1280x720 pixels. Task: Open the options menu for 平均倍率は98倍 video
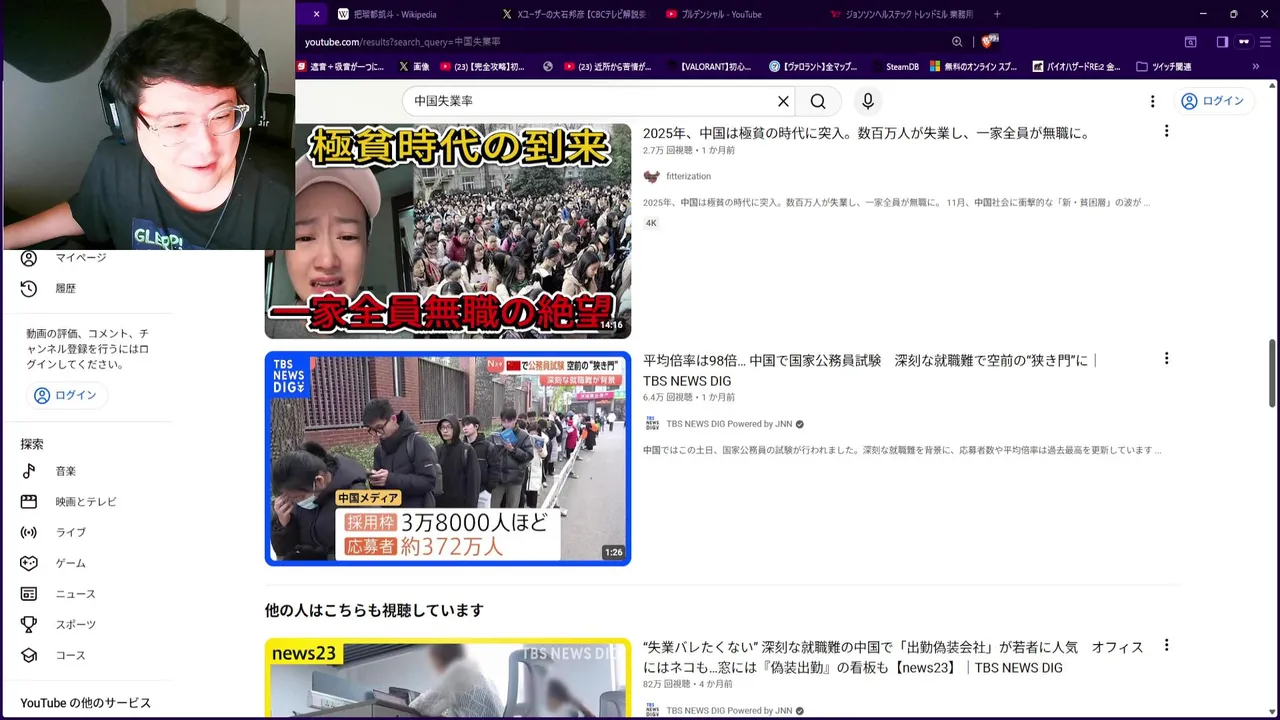click(x=1166, y=358)
